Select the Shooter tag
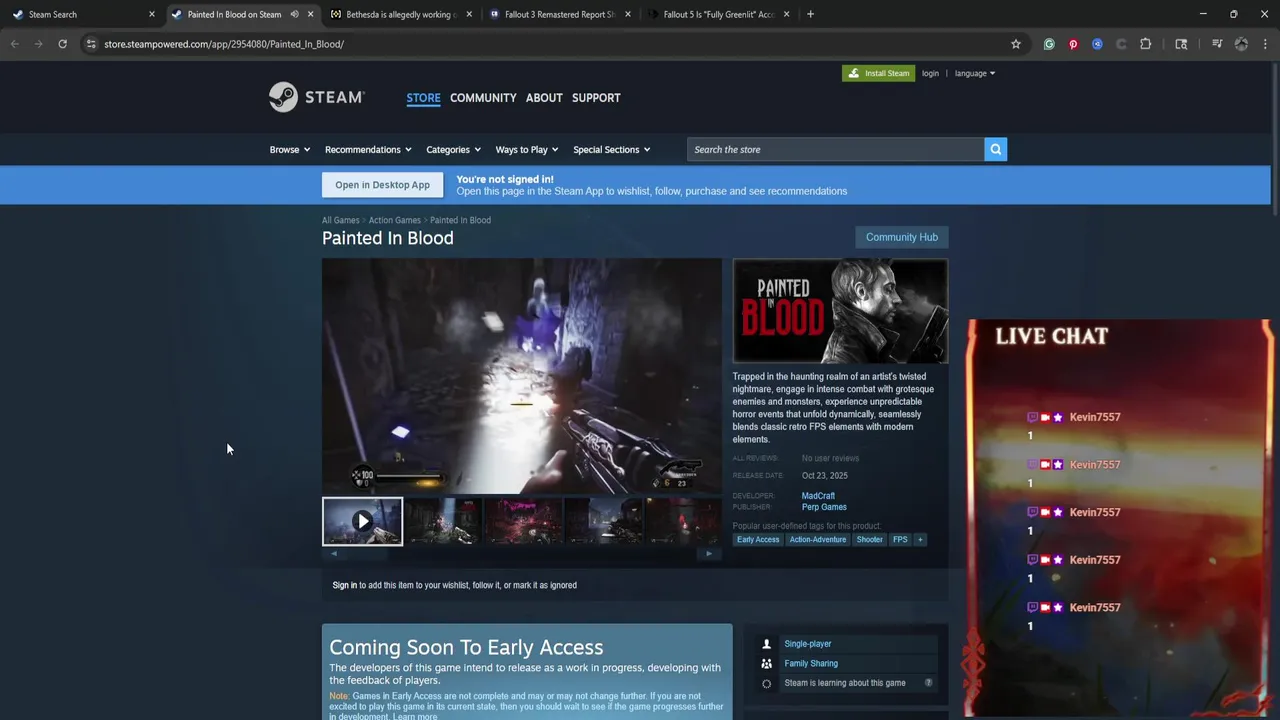The height and width of the screenshot is (720, 1280). click(869, 540)
